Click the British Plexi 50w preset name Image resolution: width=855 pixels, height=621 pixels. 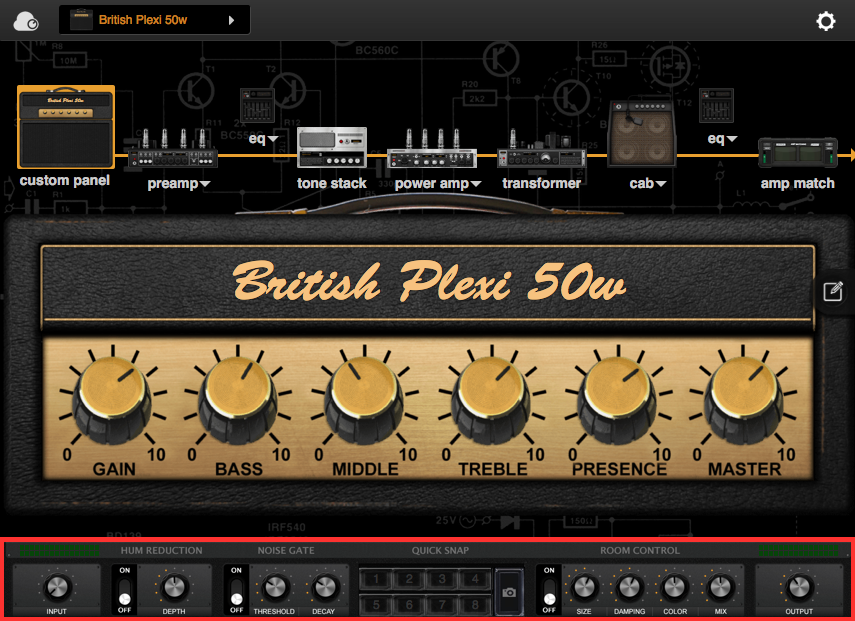click(x=143, y=20)
